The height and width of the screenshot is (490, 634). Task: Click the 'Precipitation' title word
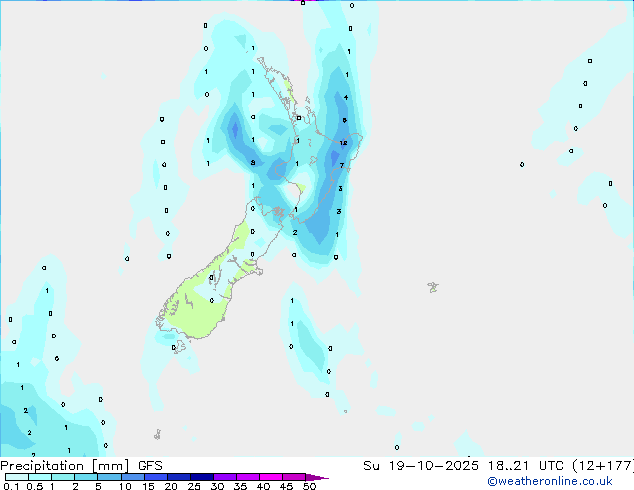[42, 466]
